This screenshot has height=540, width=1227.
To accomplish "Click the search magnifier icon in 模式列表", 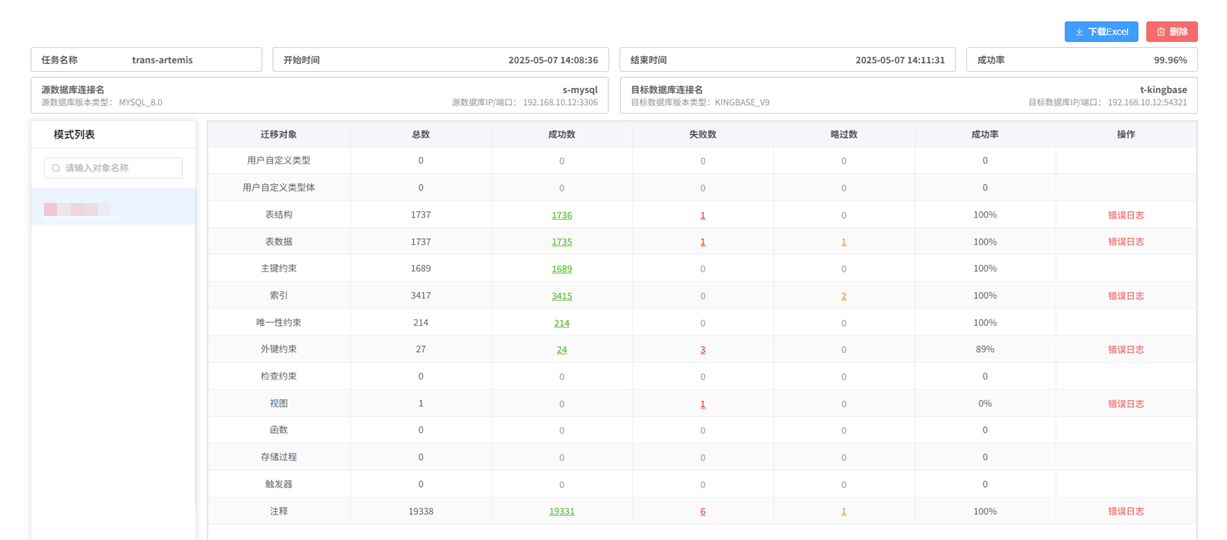I will point(56,168).
